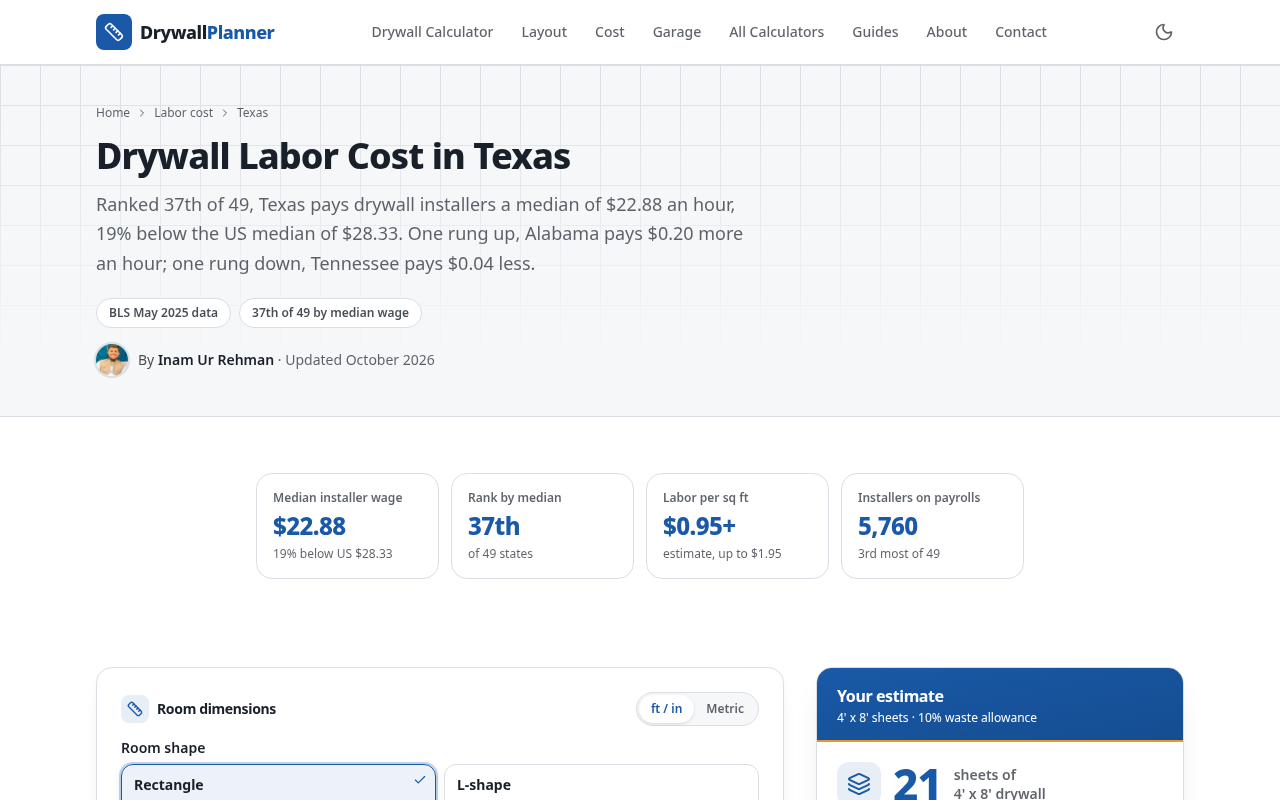Viewport: 1280px width, 800px height.
Task: Go to the Guides page
Action: pos(875,32)
